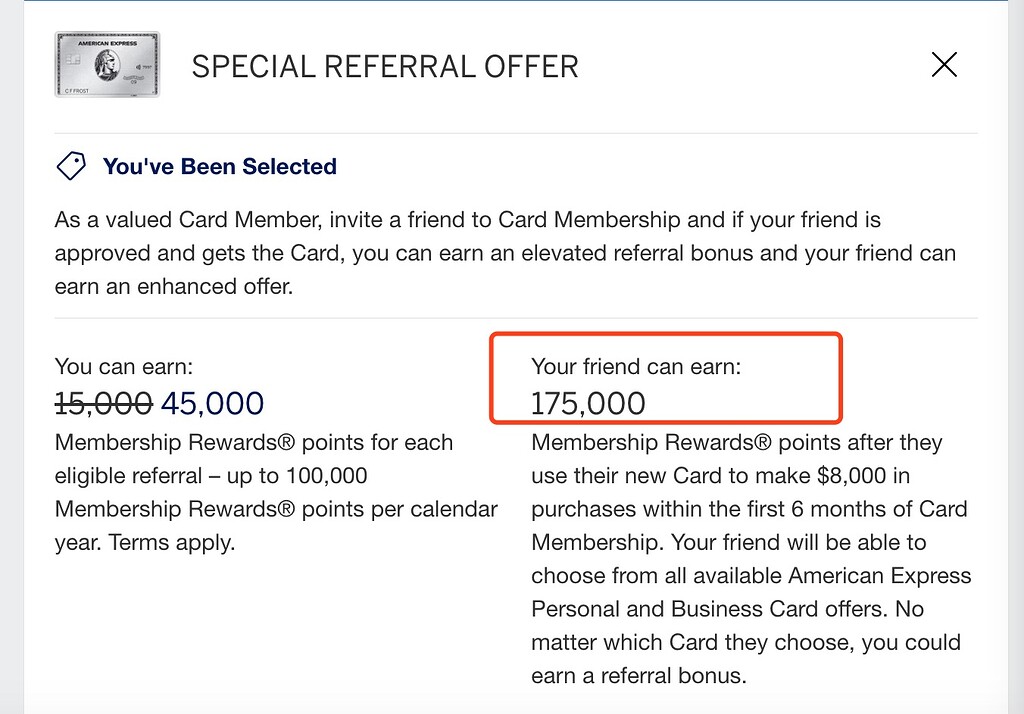Click the 45,000 points amount
1024x714 pixels.
point(212,404)
